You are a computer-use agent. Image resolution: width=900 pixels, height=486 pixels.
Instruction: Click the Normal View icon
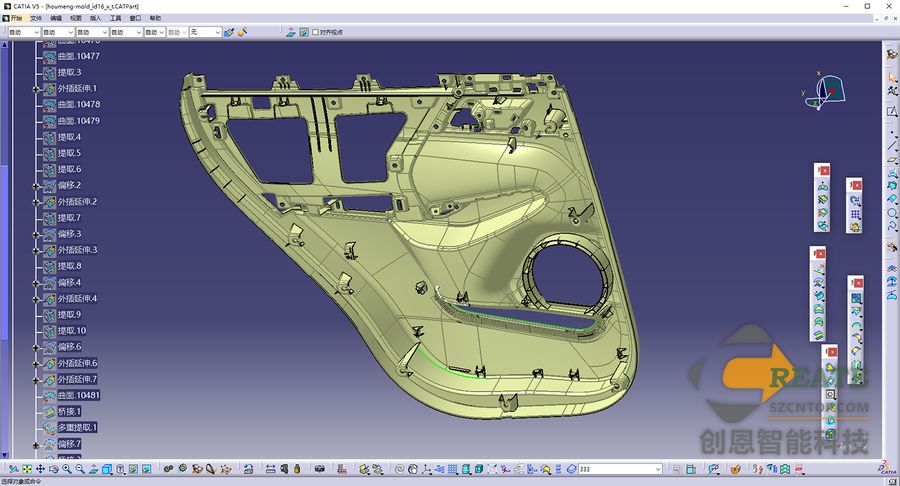click(93, 469)
